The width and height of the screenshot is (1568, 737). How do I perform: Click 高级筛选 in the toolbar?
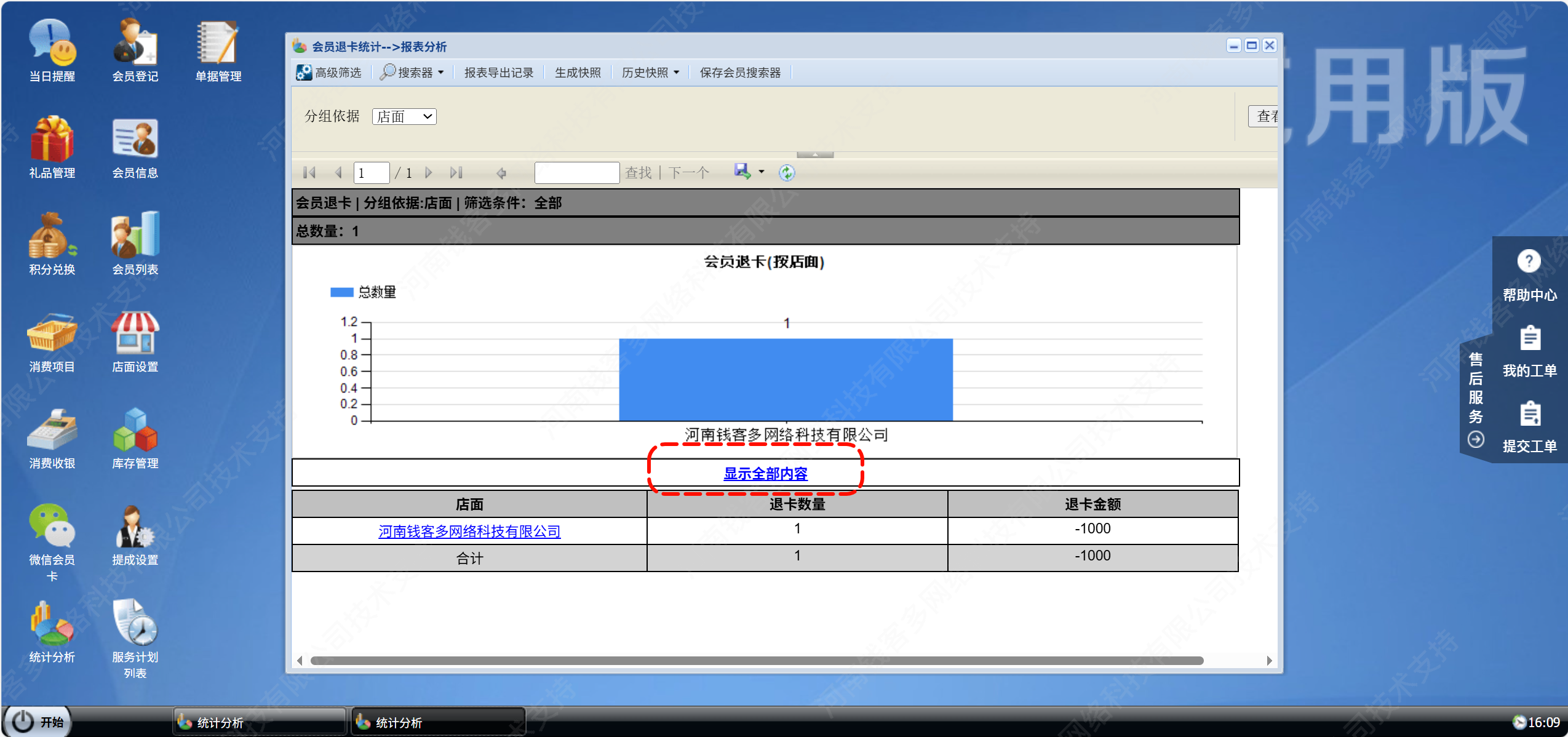329,73
